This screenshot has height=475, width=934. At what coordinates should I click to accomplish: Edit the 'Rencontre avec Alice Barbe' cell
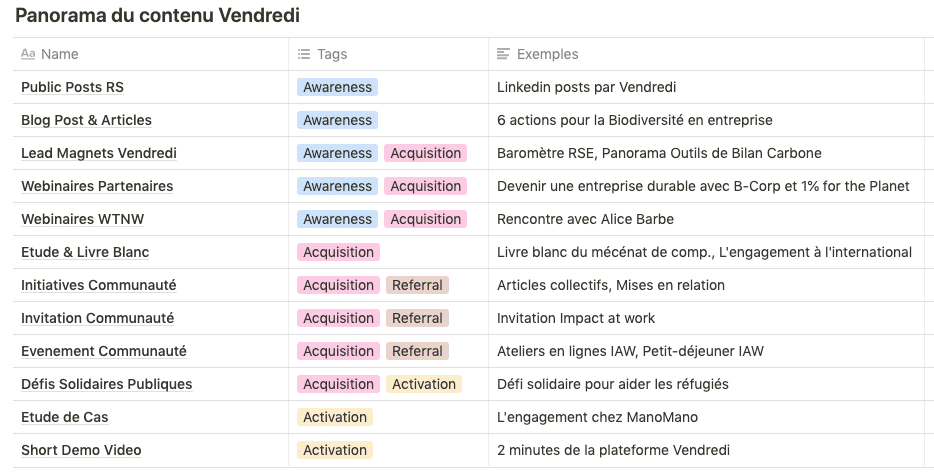pos(585,219)
